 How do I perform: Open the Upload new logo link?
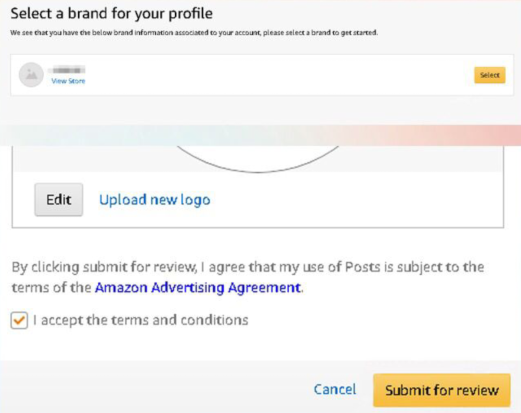click(x=155, y=200)
